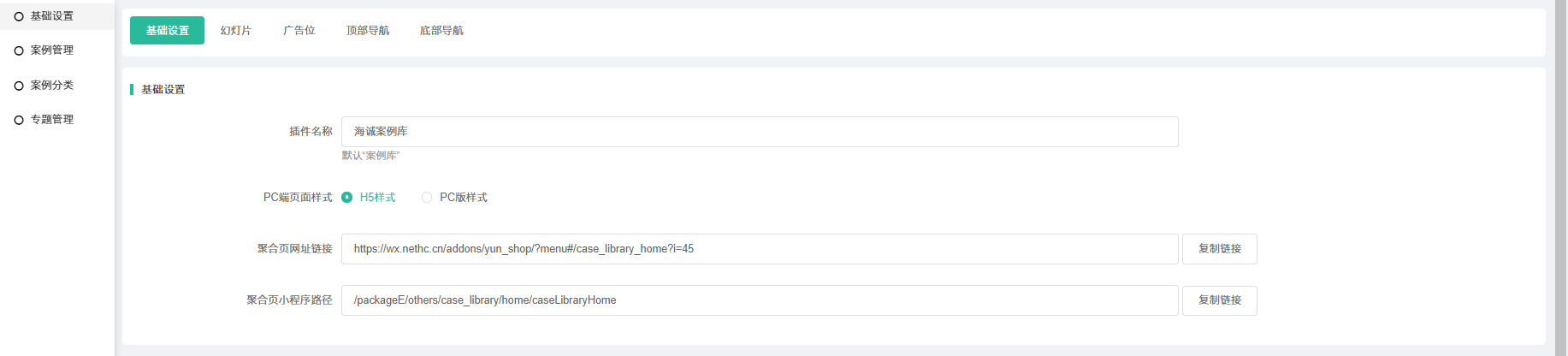Viewport: 1568px width, 356px height.
Task: Click the circle icon beside 案例管理
Action: [19, 50]
